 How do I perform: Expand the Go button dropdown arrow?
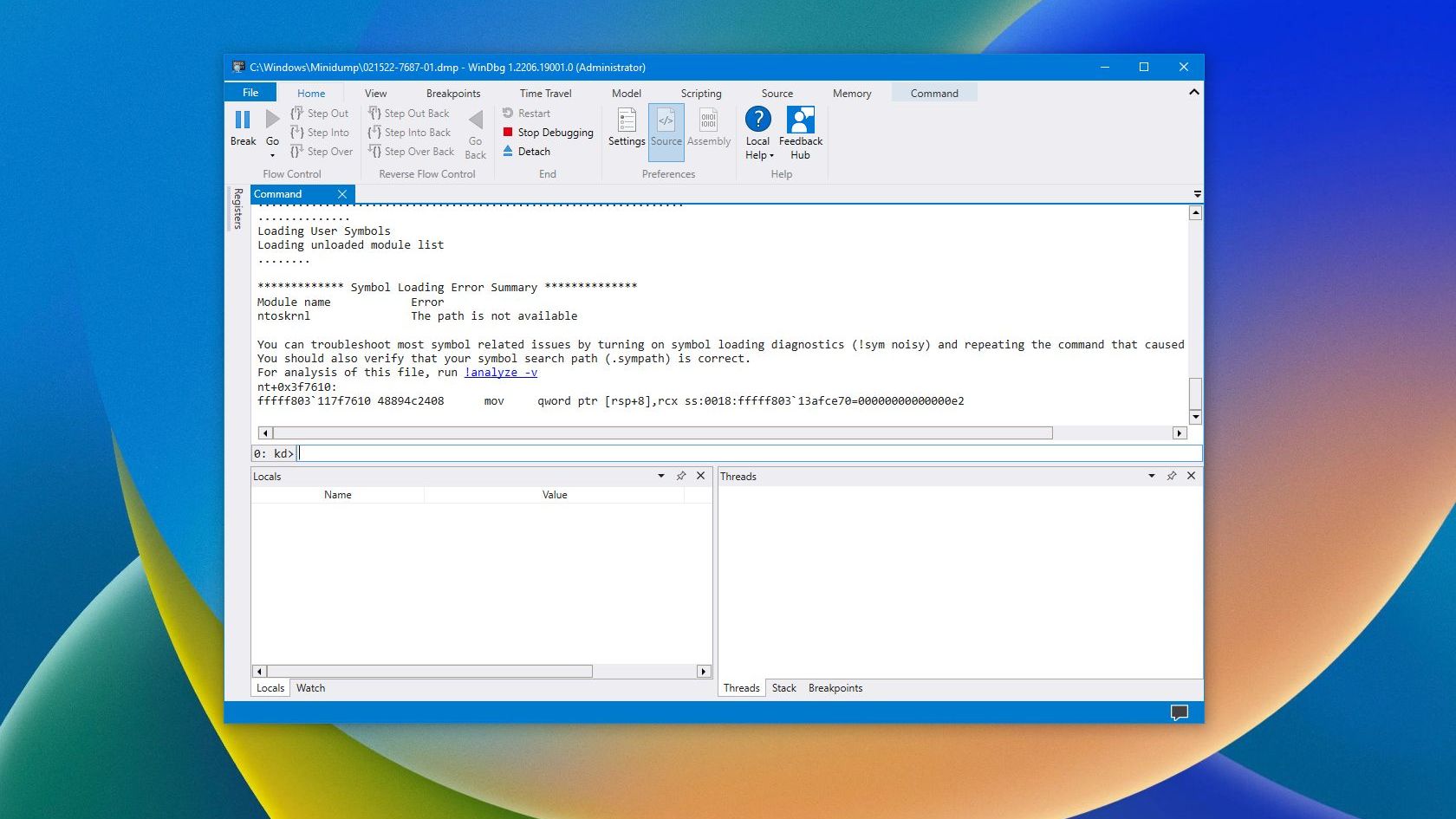(272, 156)
